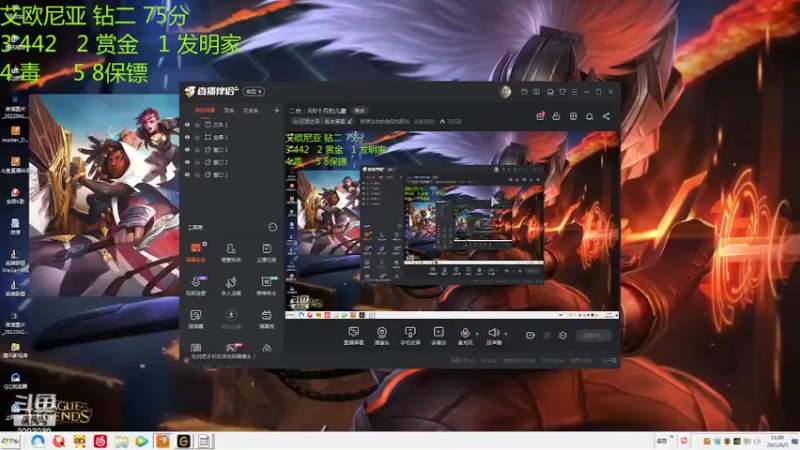Click the unlock padlock icon above preview
800x450 pixels.
click(x=556, y=116)
